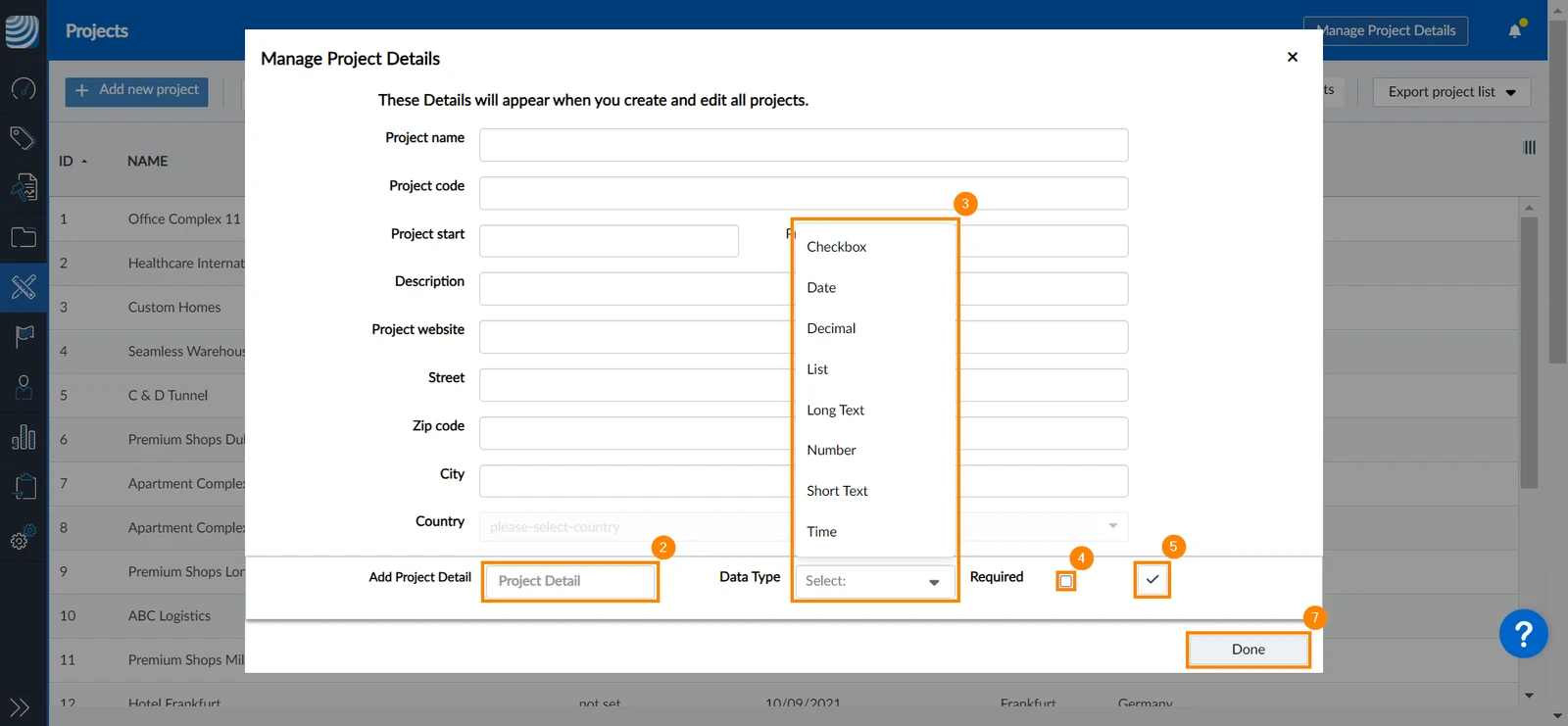Focus the Project start field
1568x726 pixels.
point(609,241)
